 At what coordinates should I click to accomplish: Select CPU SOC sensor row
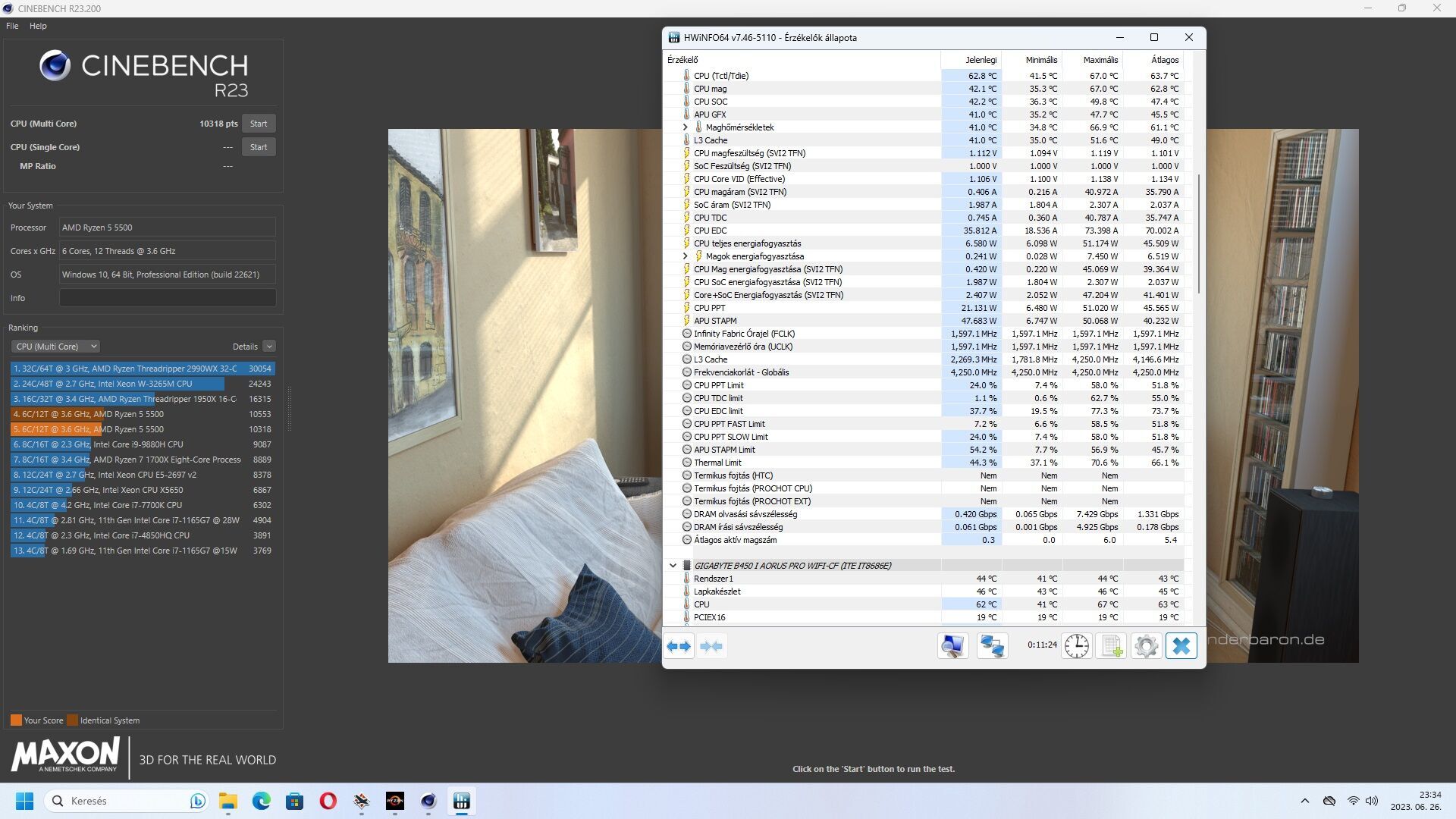point(924,102)
